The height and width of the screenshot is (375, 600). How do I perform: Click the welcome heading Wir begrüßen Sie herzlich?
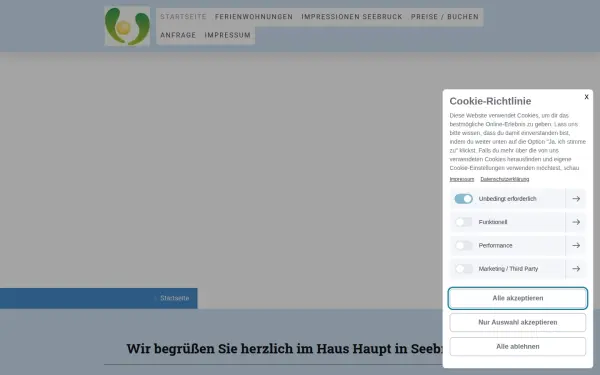tap(285, 348)
